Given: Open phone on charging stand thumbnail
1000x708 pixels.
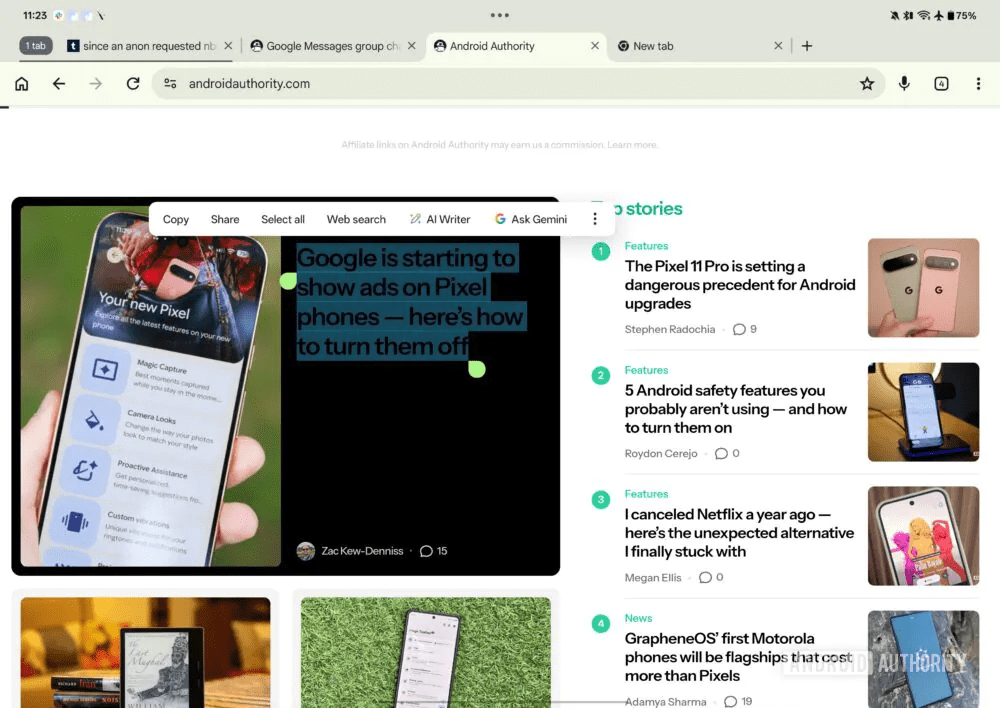Looking at the screenshot, I should coord(923,412).
